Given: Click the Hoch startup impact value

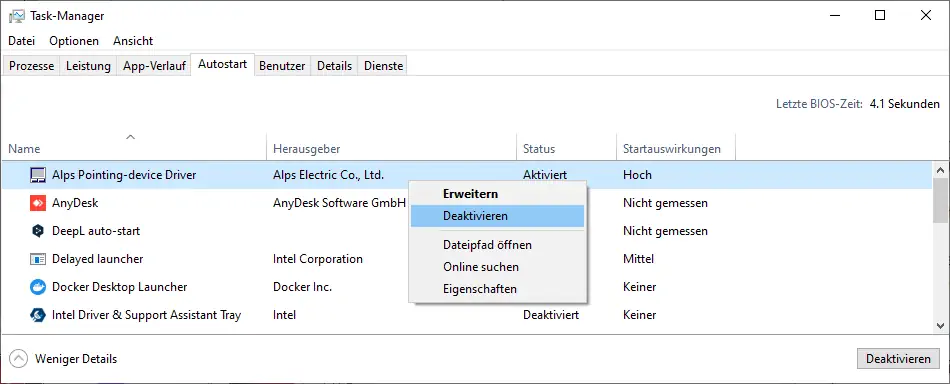Looking at the screenshot, I should 637,175.
